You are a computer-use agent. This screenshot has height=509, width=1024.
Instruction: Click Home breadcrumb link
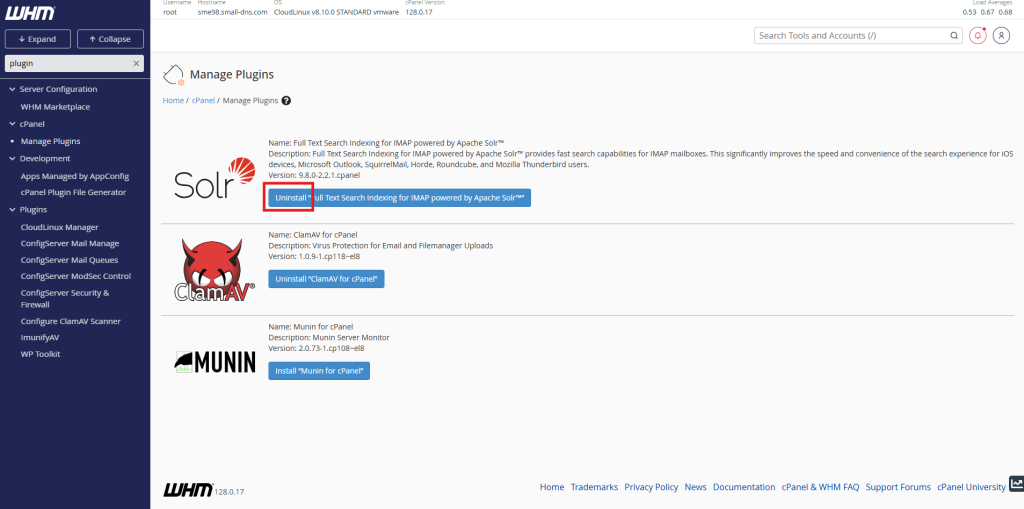pos(173,101)
